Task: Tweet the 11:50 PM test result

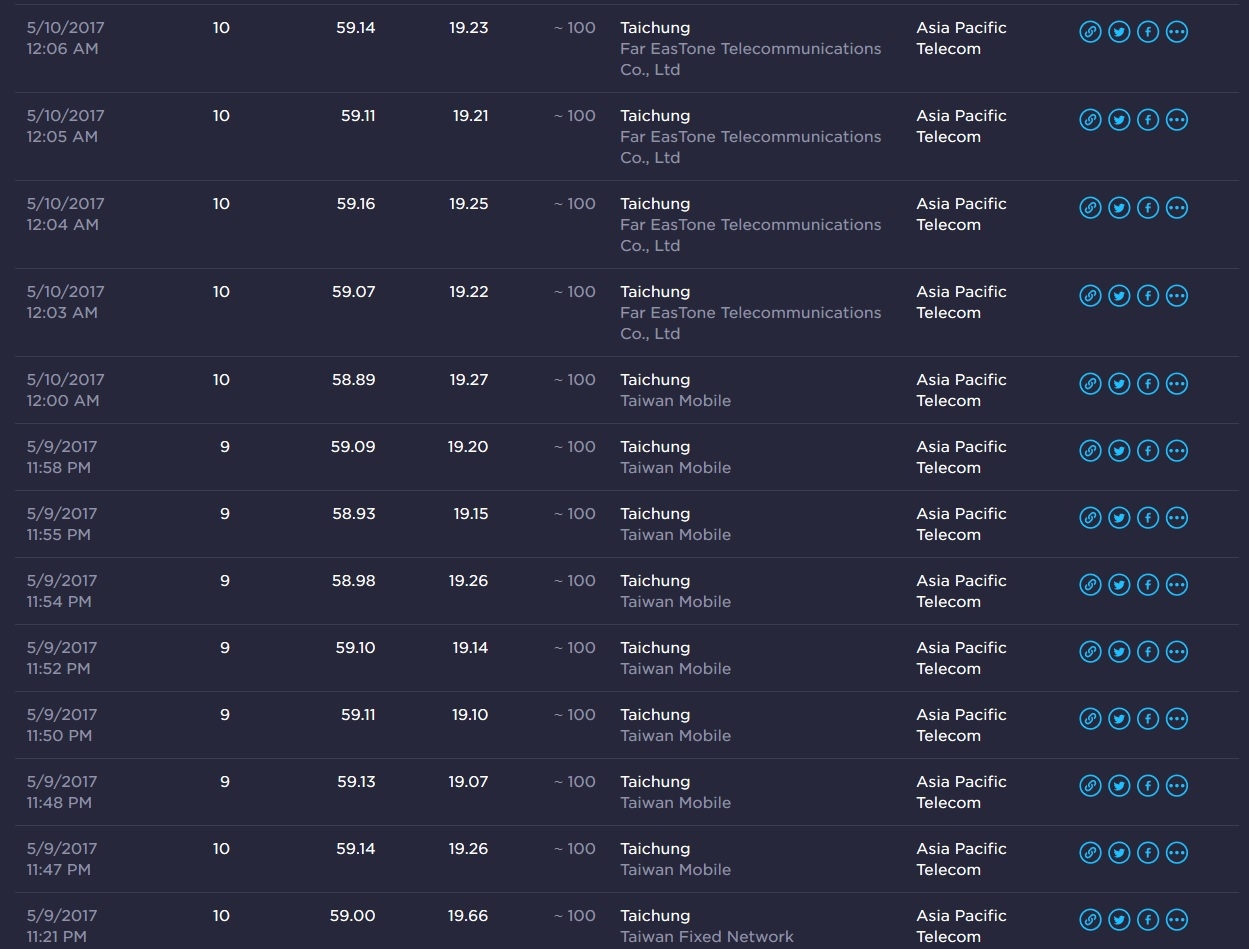Action: click(1119, 719)
